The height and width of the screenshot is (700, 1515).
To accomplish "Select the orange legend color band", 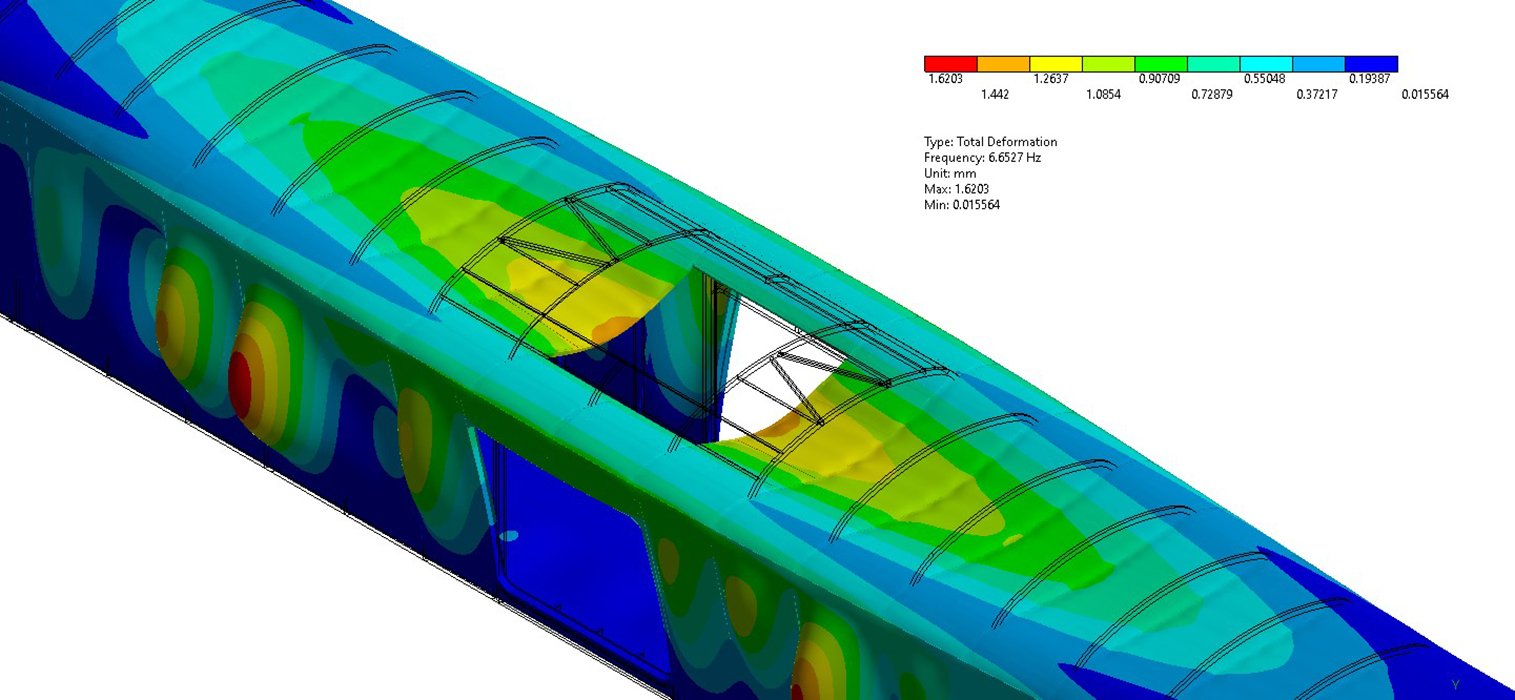I will (1003, 64).
